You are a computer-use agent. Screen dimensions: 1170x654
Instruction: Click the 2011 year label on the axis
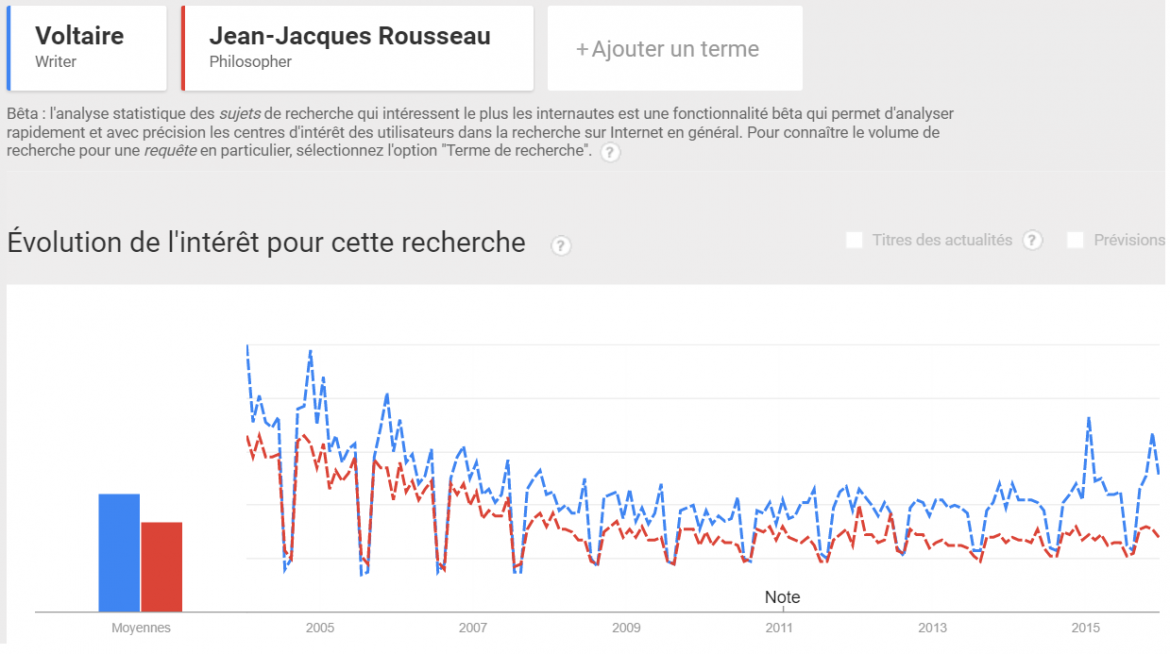pos(779,628)
